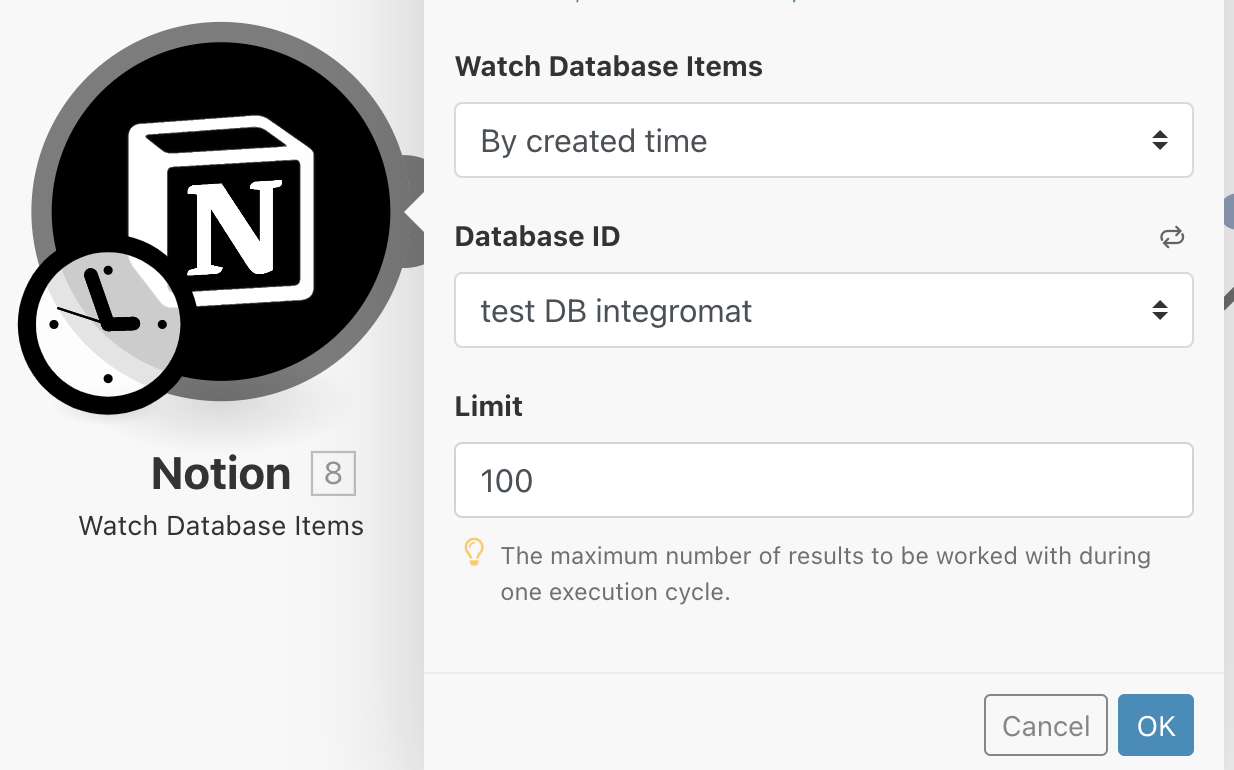Click the 'By created time' option text
1234x770 pixels.
click(594, 141)
